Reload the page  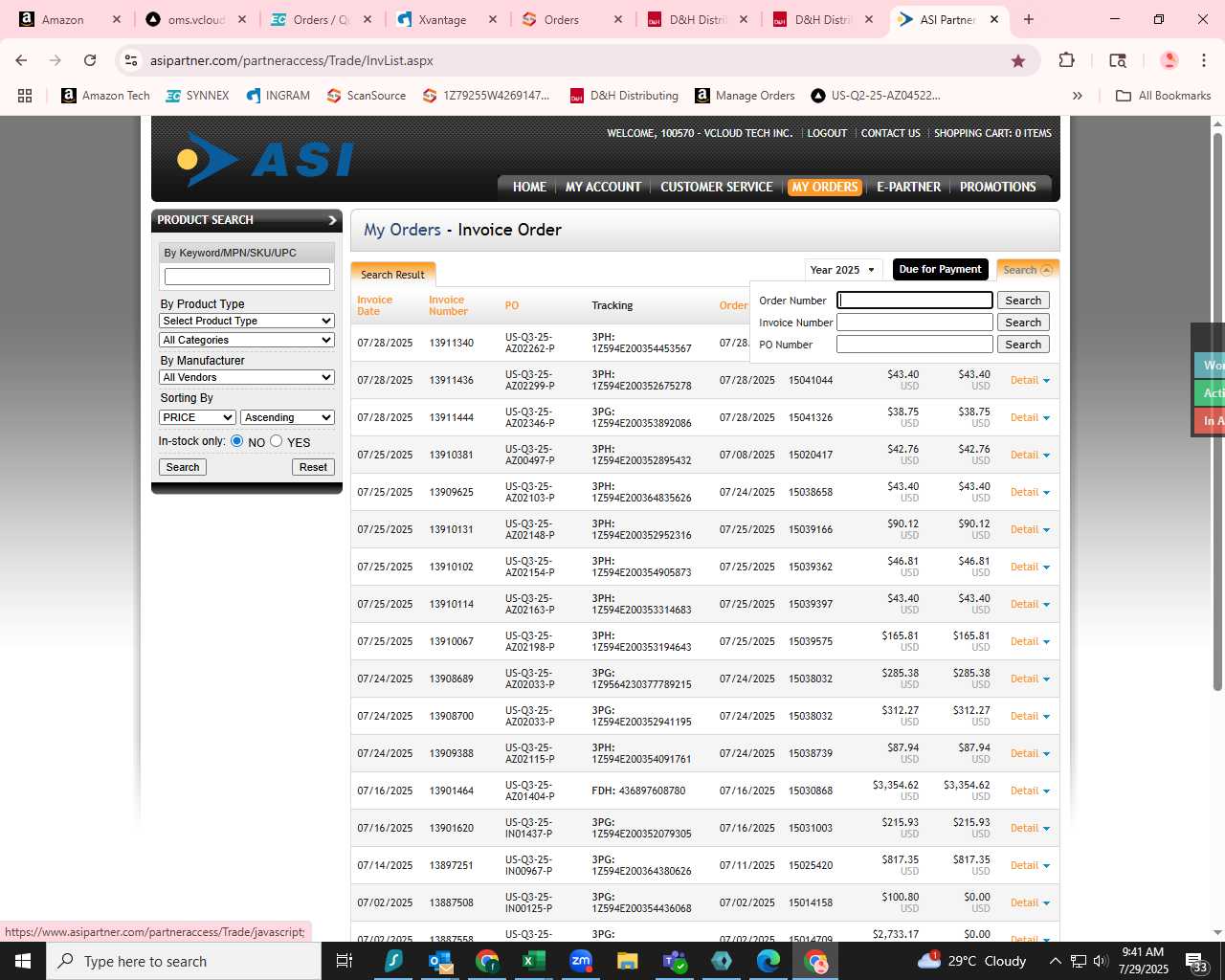click(x=90, y=60)
